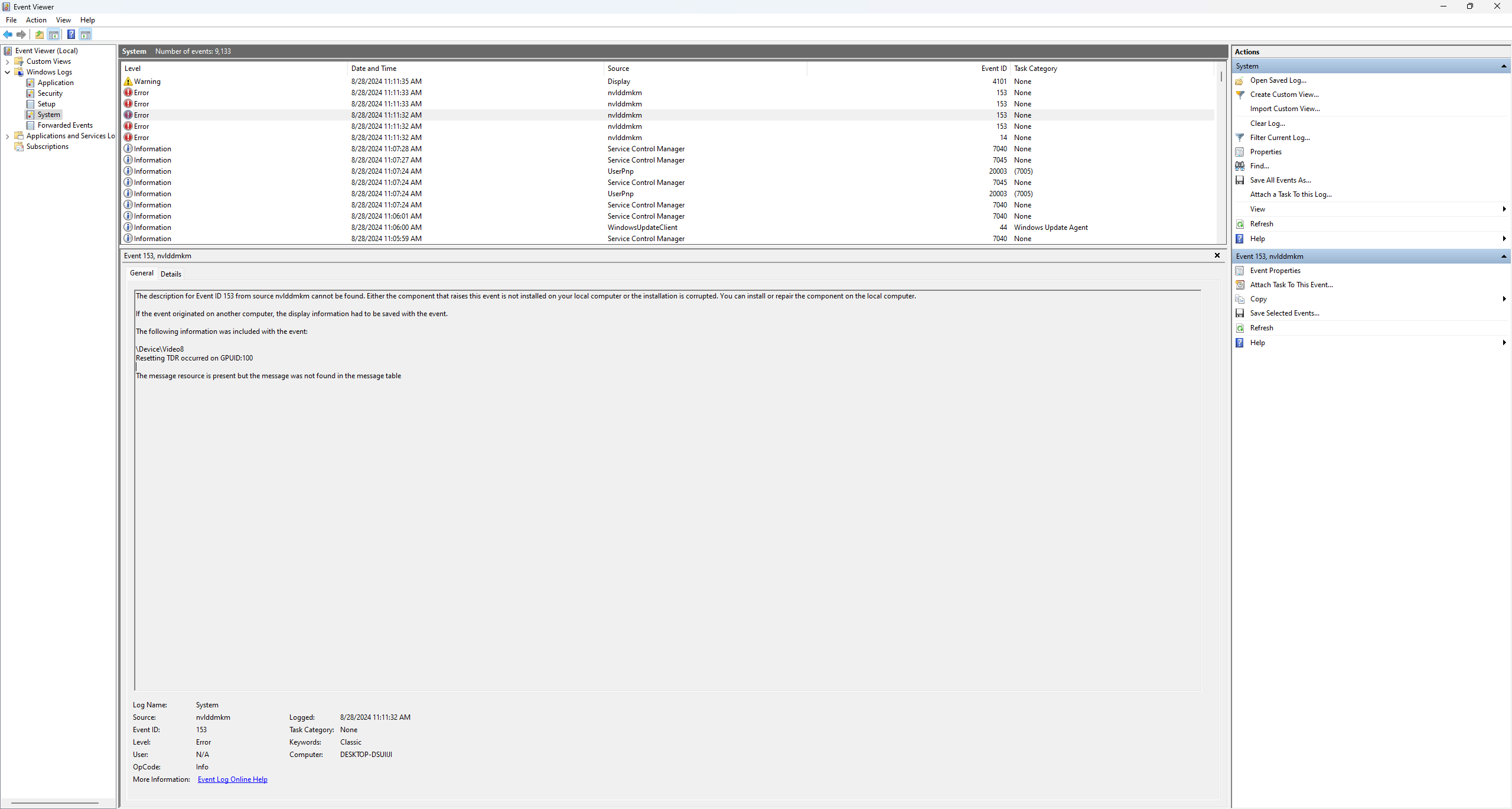Close the event preview pane
Viewport: 1512px width, 809px height.
click(x=1217, y=255)
